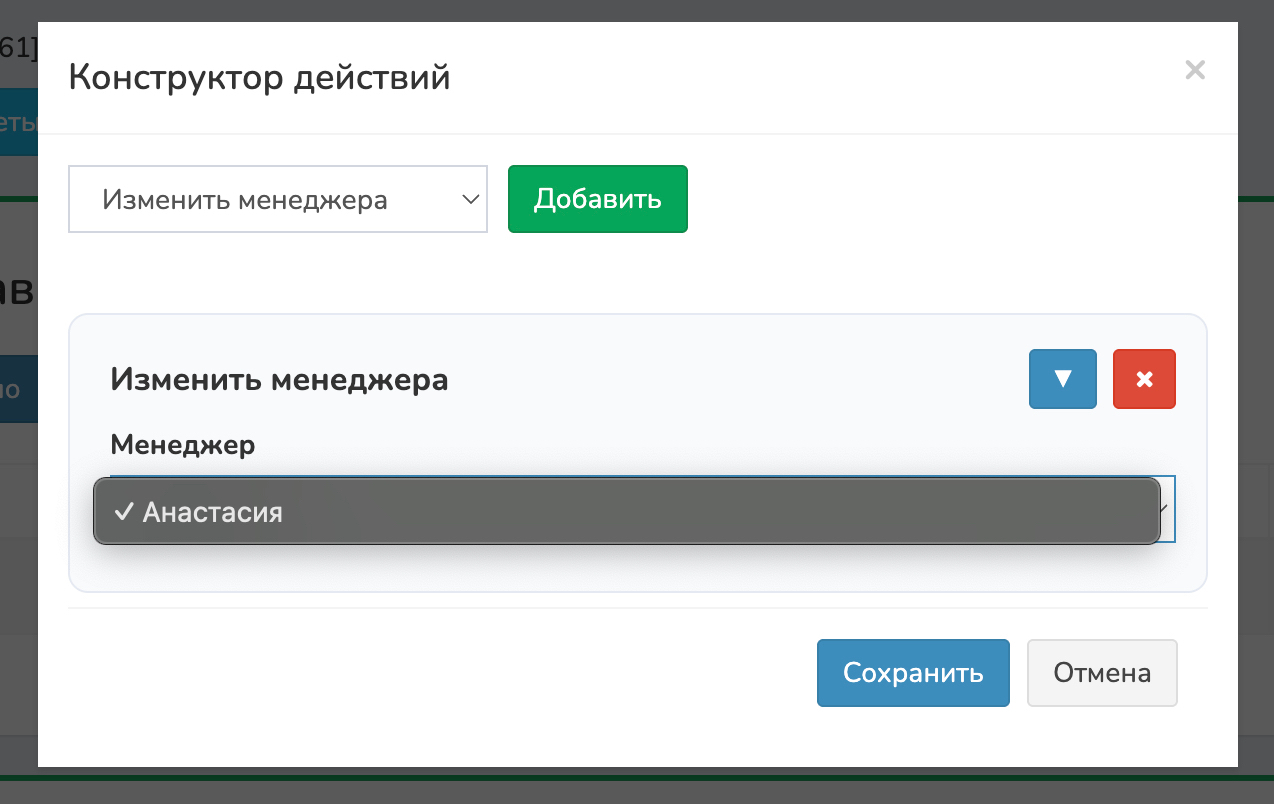
Task: Click the teal button ending in "еты" behind dialog
Action: (18, 122)
